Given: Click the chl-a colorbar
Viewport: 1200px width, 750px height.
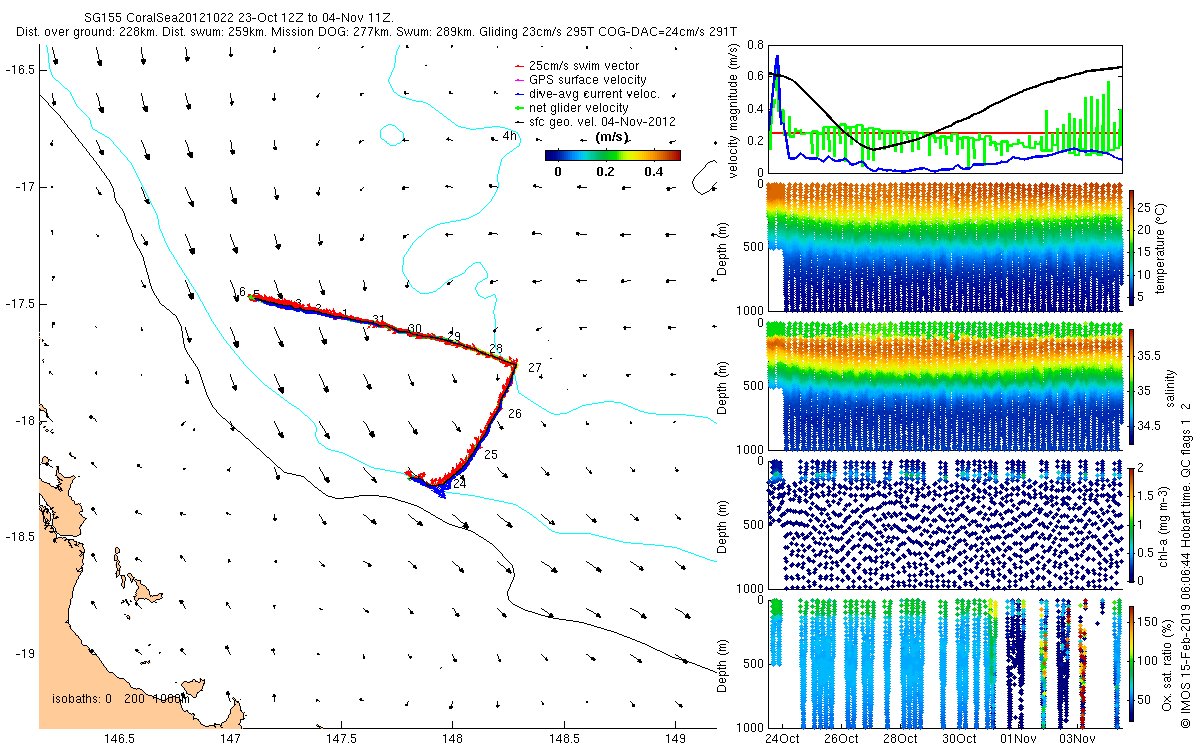Looking at the screenshot, I should [1132, 525].
